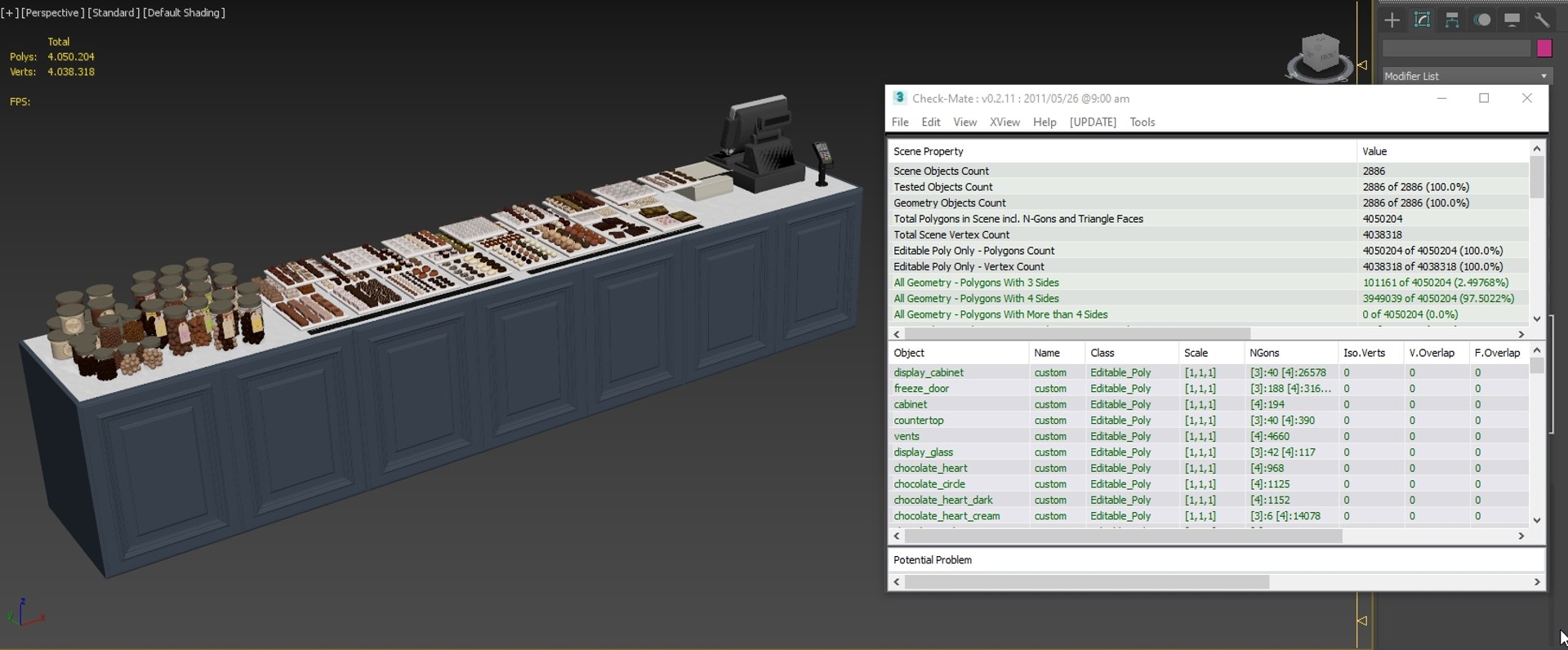Click the Scene Property column header

(x=1122, y=151)
